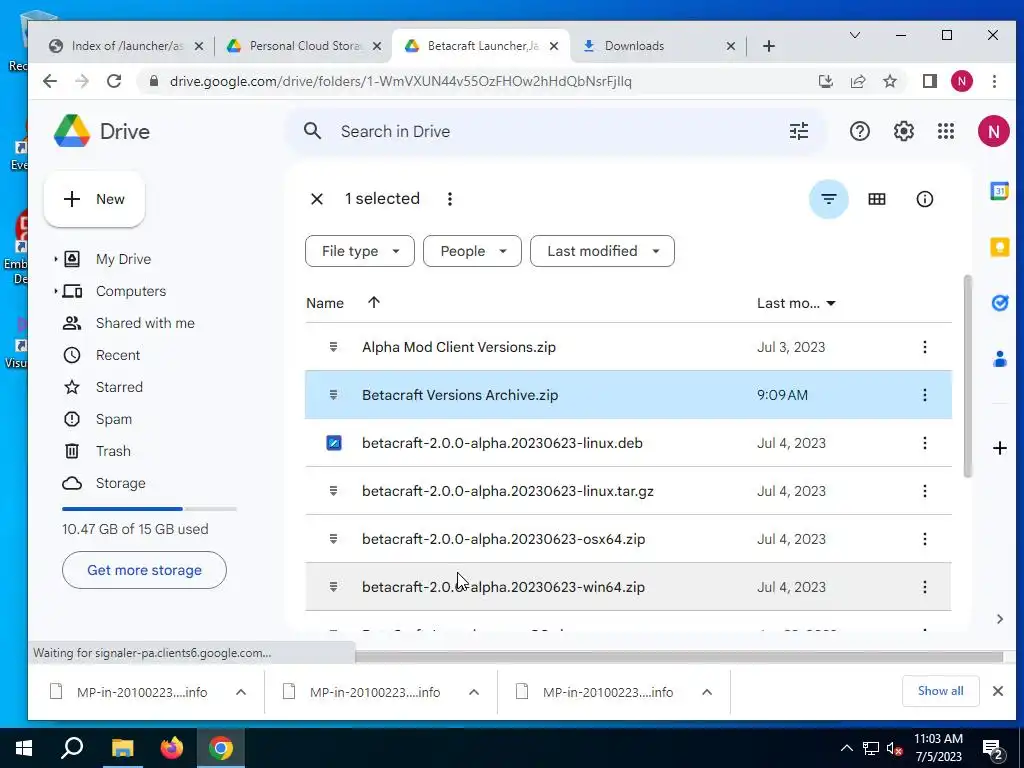The height and width of the screenshot is (768, 1024).
Task: Clear the selection with the X icon
Action: coord(317,199)
